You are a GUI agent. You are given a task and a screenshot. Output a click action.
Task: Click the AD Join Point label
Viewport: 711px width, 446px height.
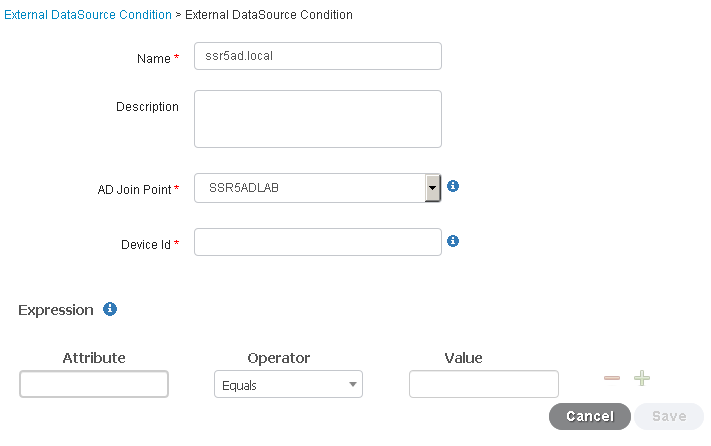[134, 189]
